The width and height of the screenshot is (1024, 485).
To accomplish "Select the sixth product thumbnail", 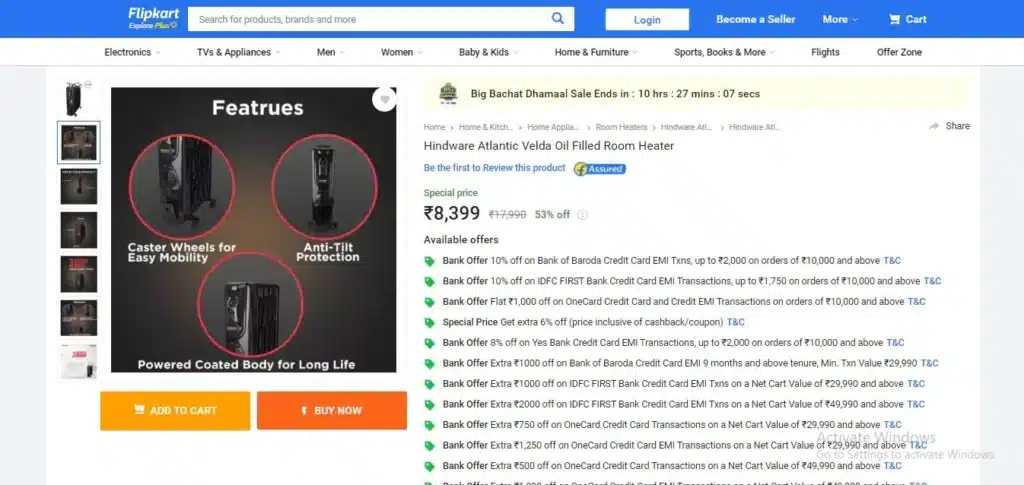I will point(78,317).
